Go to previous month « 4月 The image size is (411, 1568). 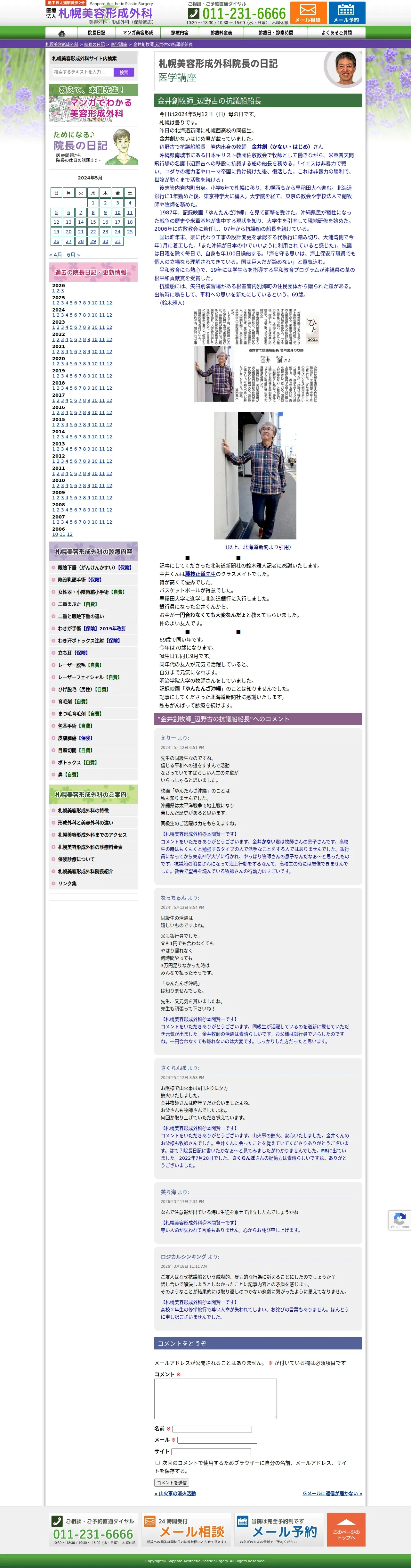[x=55, y=255]
